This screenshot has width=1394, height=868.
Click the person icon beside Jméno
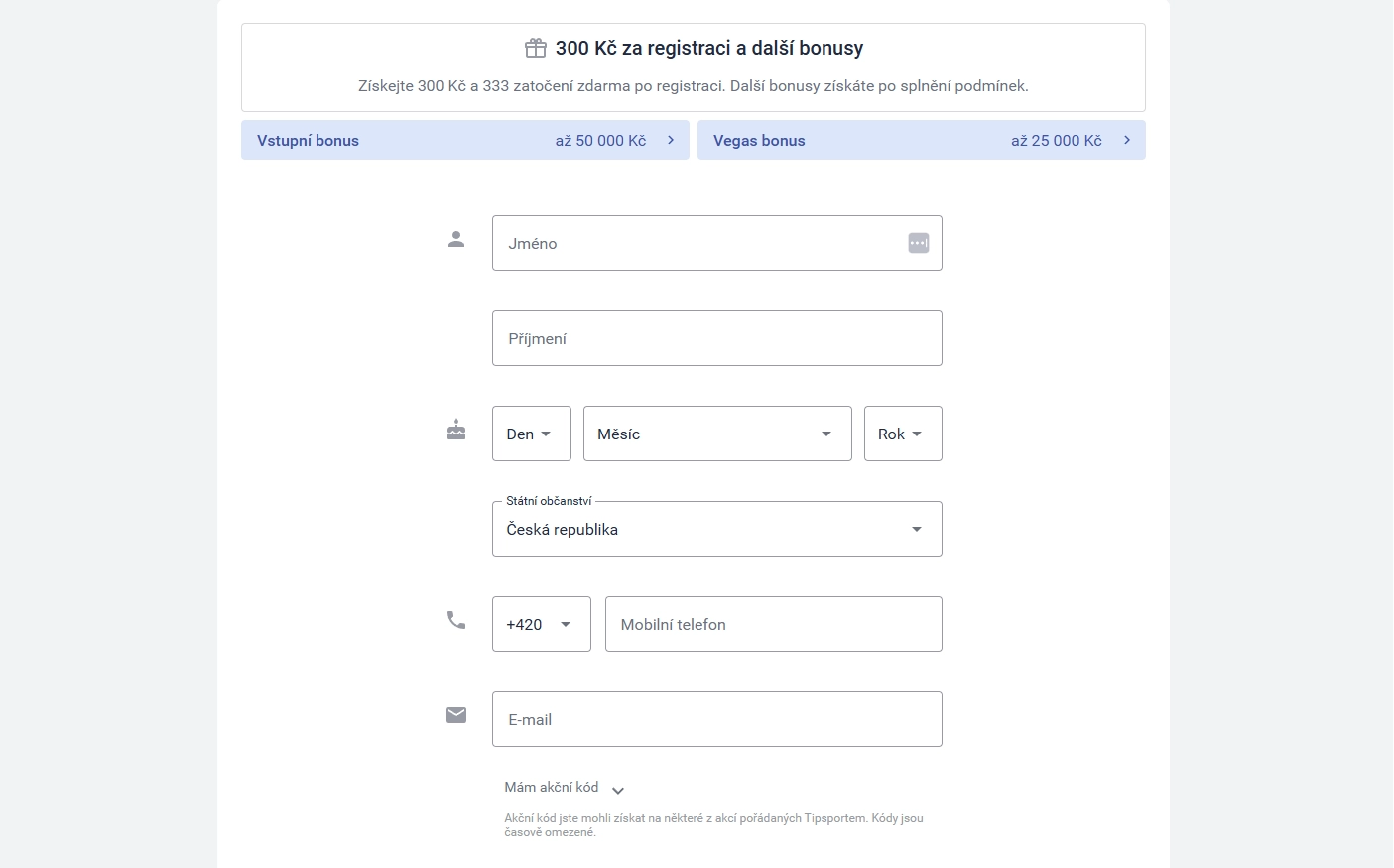coord(456,239)
